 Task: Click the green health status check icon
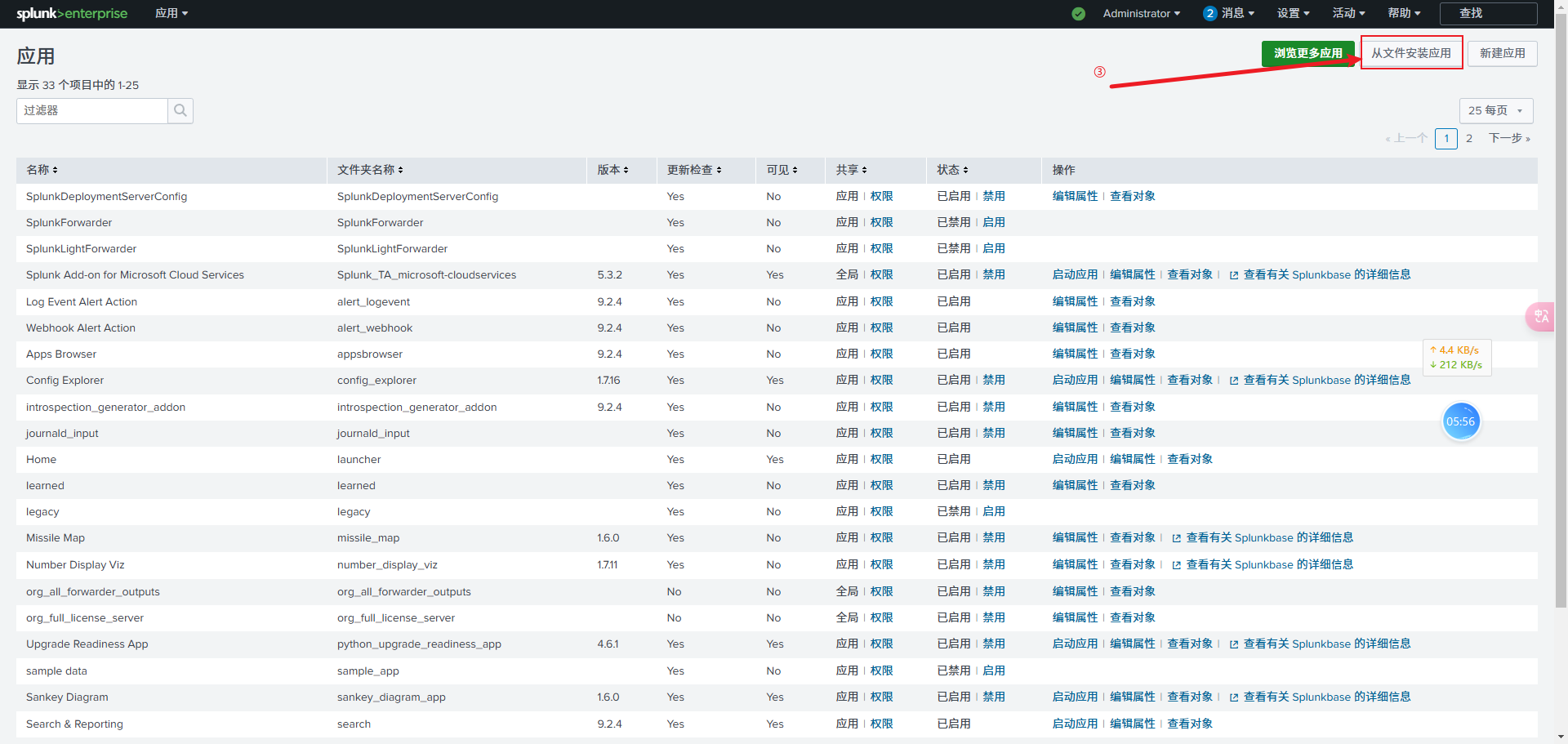(1079, 14)
